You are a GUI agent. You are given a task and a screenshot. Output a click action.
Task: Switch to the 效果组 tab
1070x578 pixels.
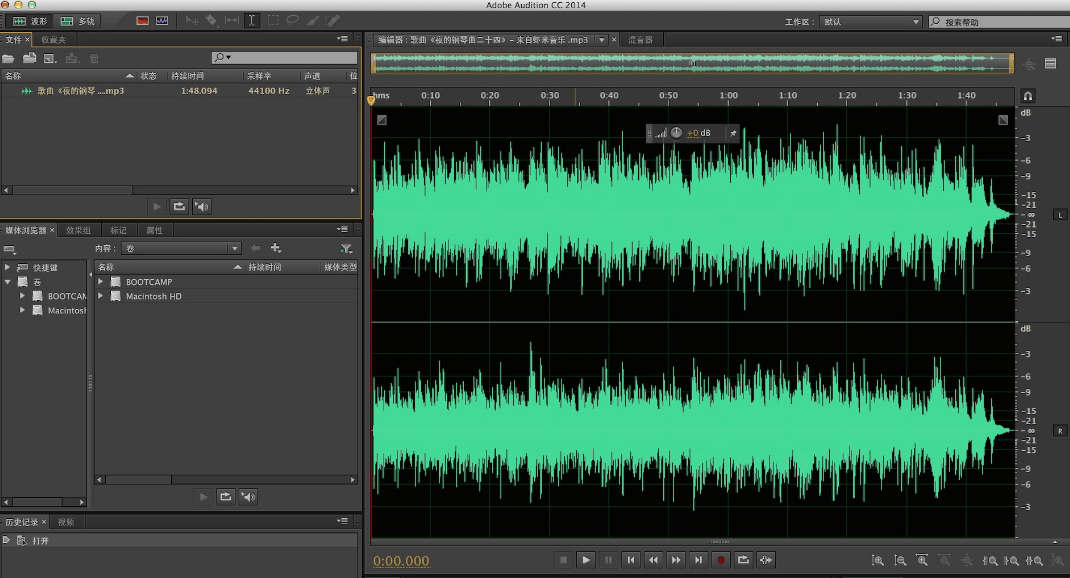click(x=78, y=230)
